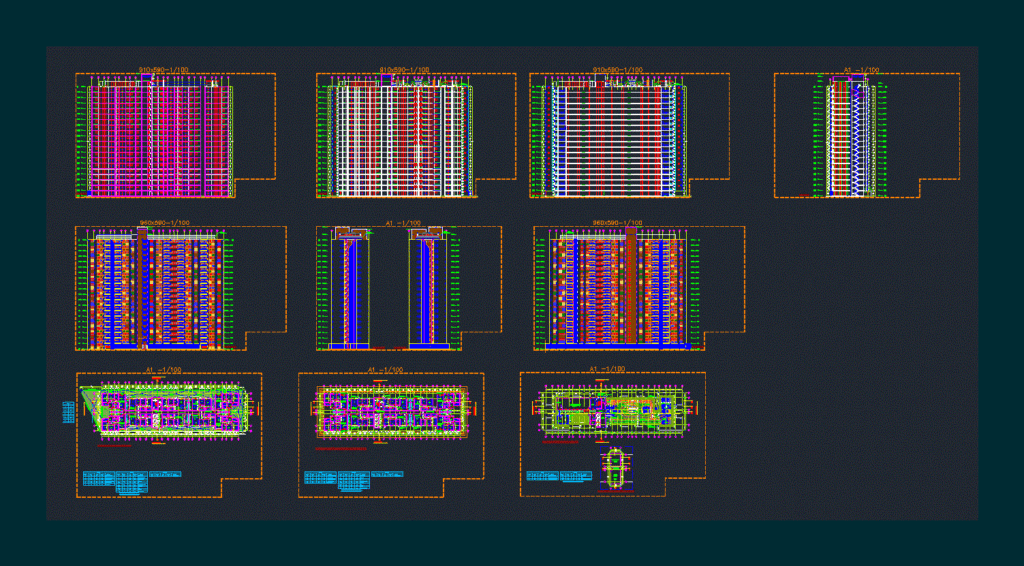Image resolution: width=1024 pixels, height=566 pixels.
Task: Click the '910x590-1/100' label above magenta elevation
Action: tap(163, 71)
